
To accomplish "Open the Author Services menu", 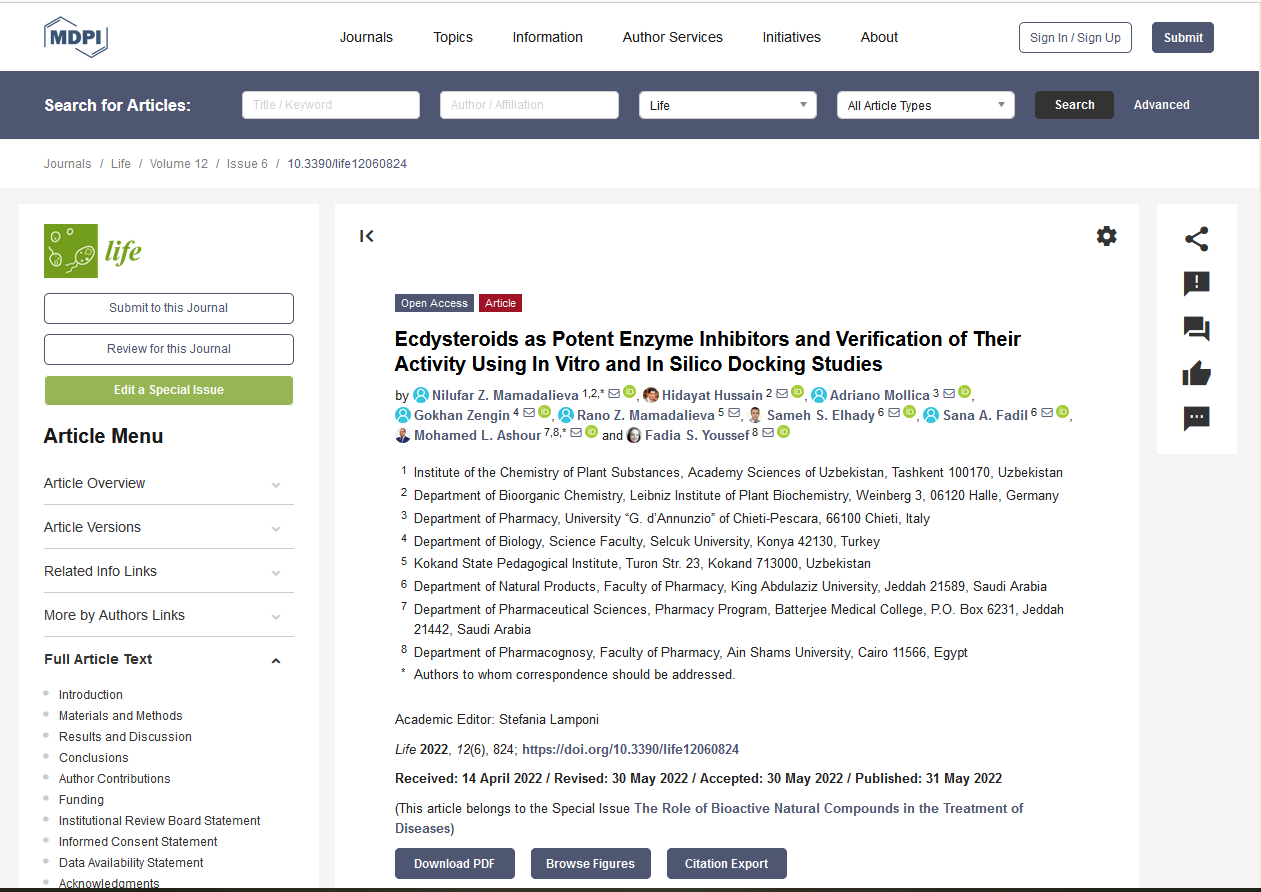I will coord(673,37).
